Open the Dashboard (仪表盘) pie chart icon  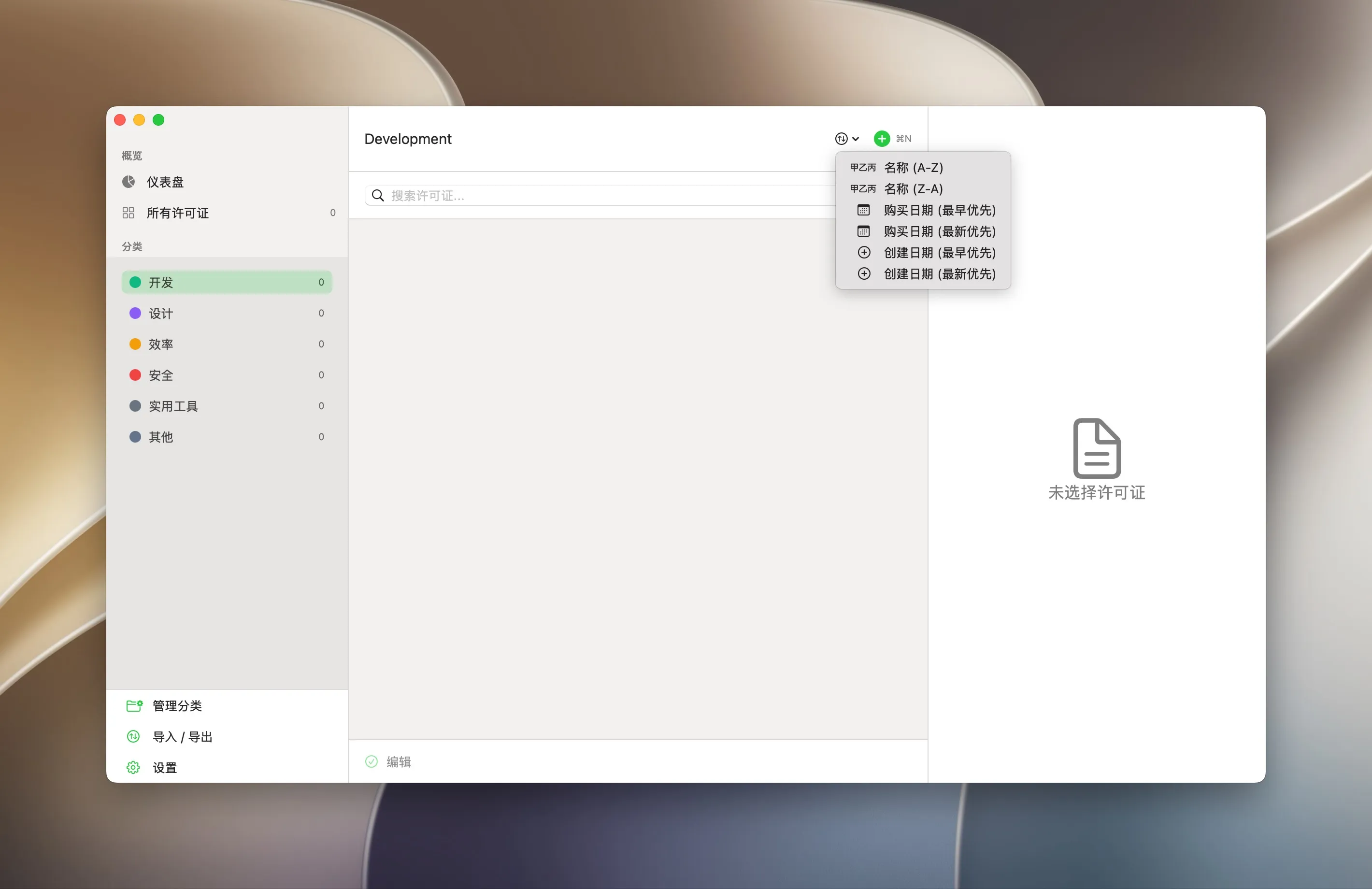(129, 182)
